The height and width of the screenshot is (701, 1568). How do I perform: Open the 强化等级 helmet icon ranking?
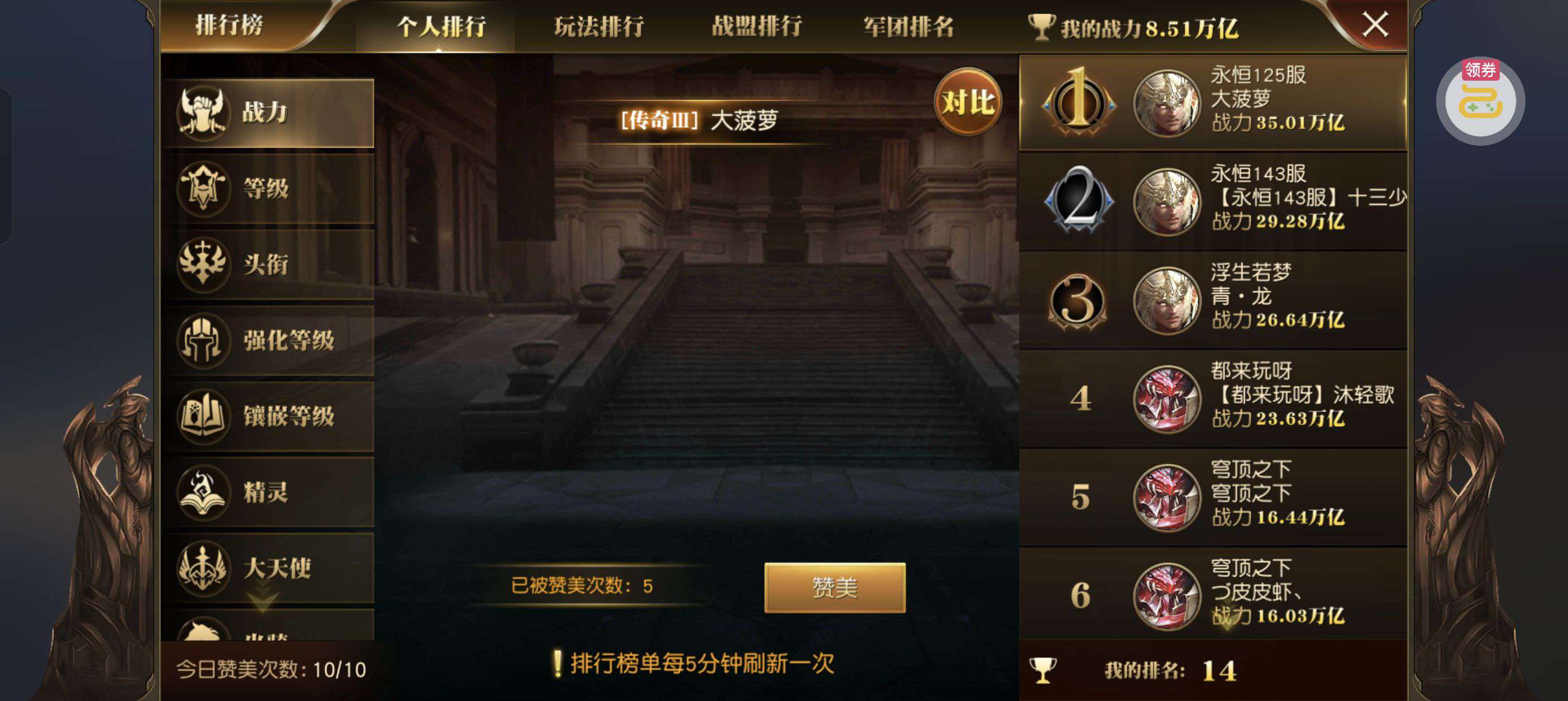(x=268, y=341)
